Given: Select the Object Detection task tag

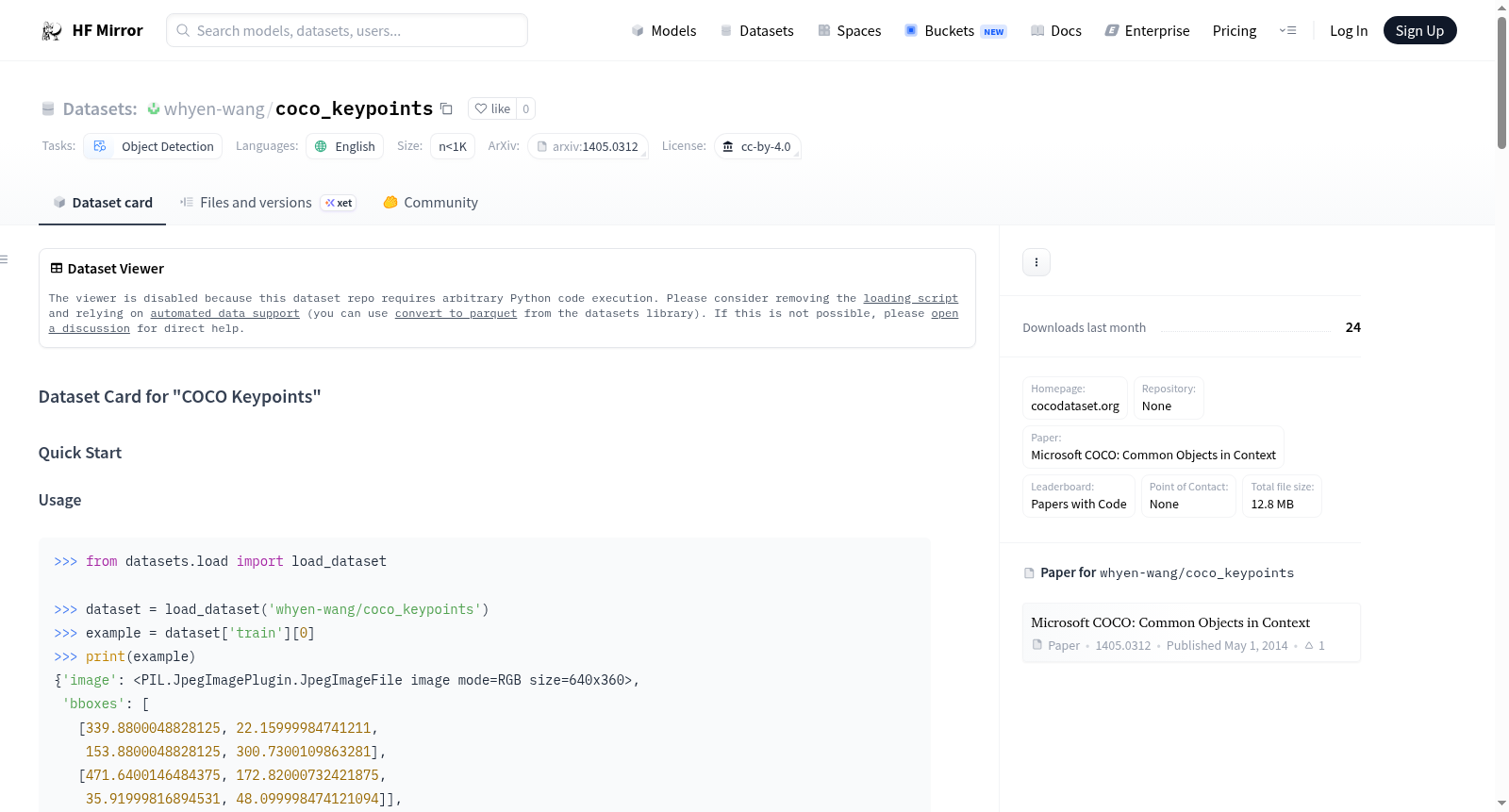Looking at the screenshot, I should coord(154,146).
